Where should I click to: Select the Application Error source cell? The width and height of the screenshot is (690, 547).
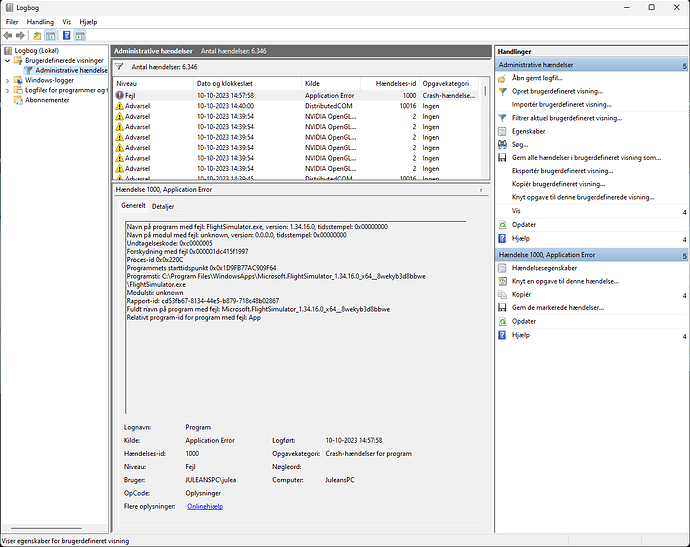[330, 95]
